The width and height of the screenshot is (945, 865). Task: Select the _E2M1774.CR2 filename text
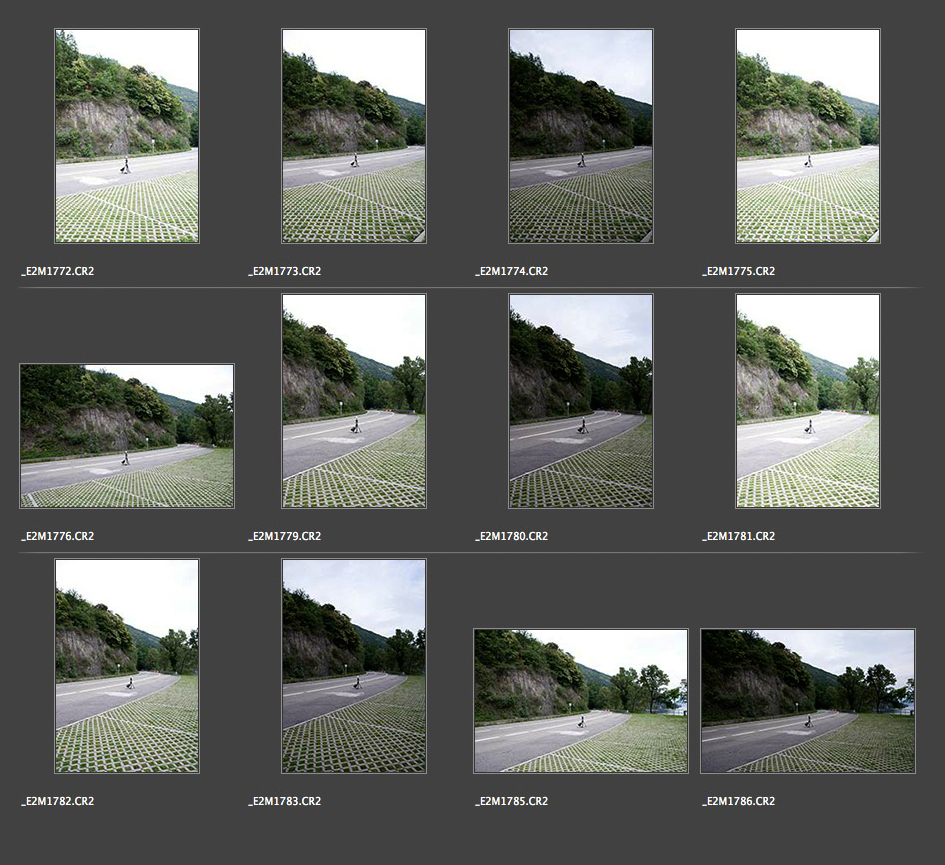pyautogui.click(x=512, y=272)
